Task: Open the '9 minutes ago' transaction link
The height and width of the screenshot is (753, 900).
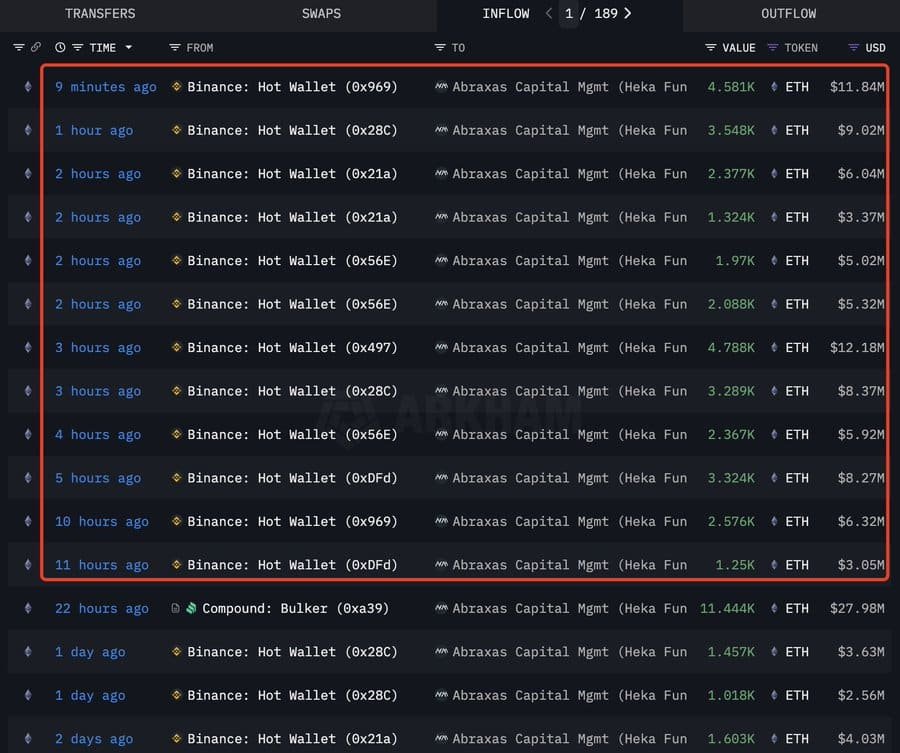Action: pos(106,87)
